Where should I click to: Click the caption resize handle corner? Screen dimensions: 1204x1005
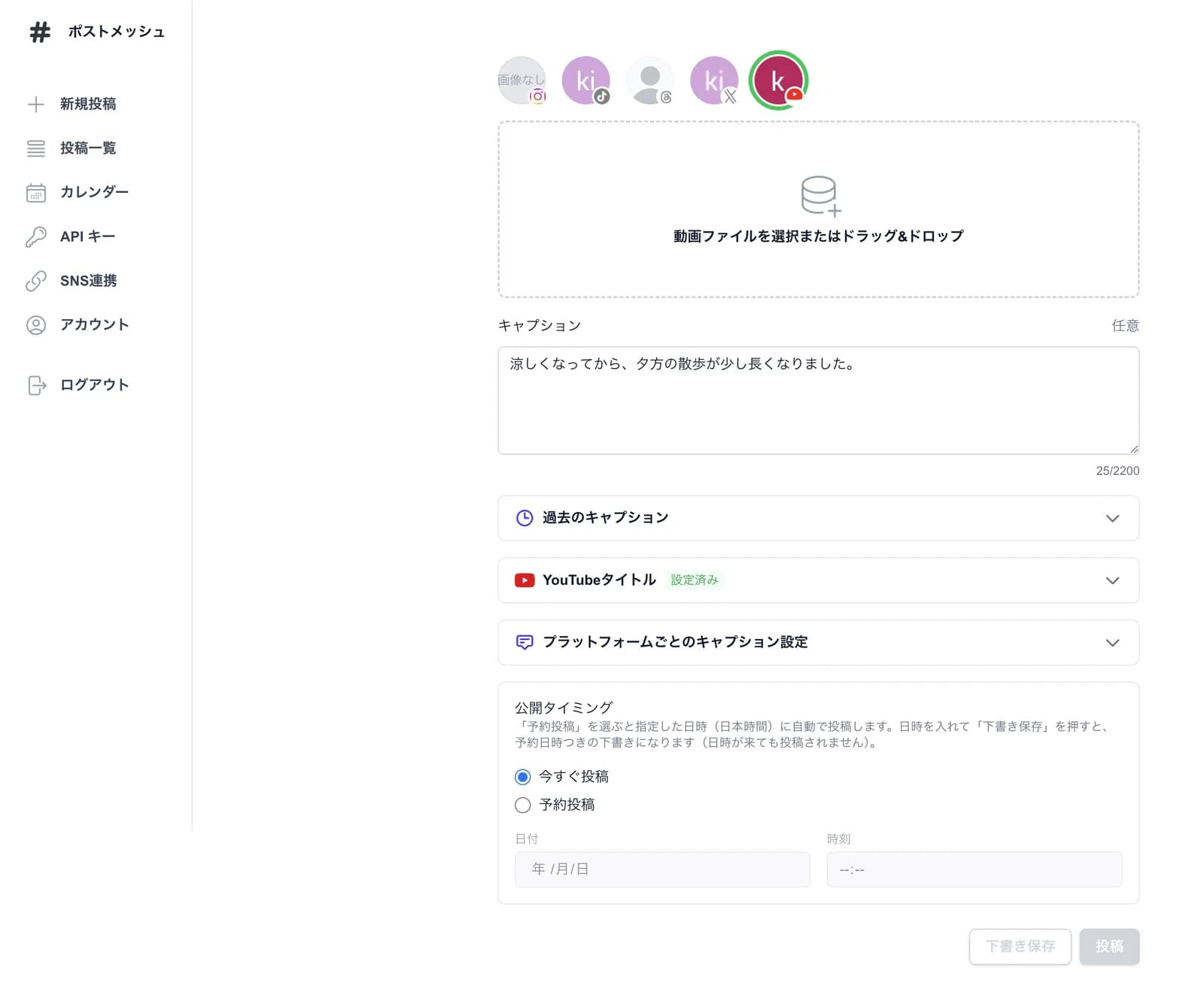coord(1133,449)
